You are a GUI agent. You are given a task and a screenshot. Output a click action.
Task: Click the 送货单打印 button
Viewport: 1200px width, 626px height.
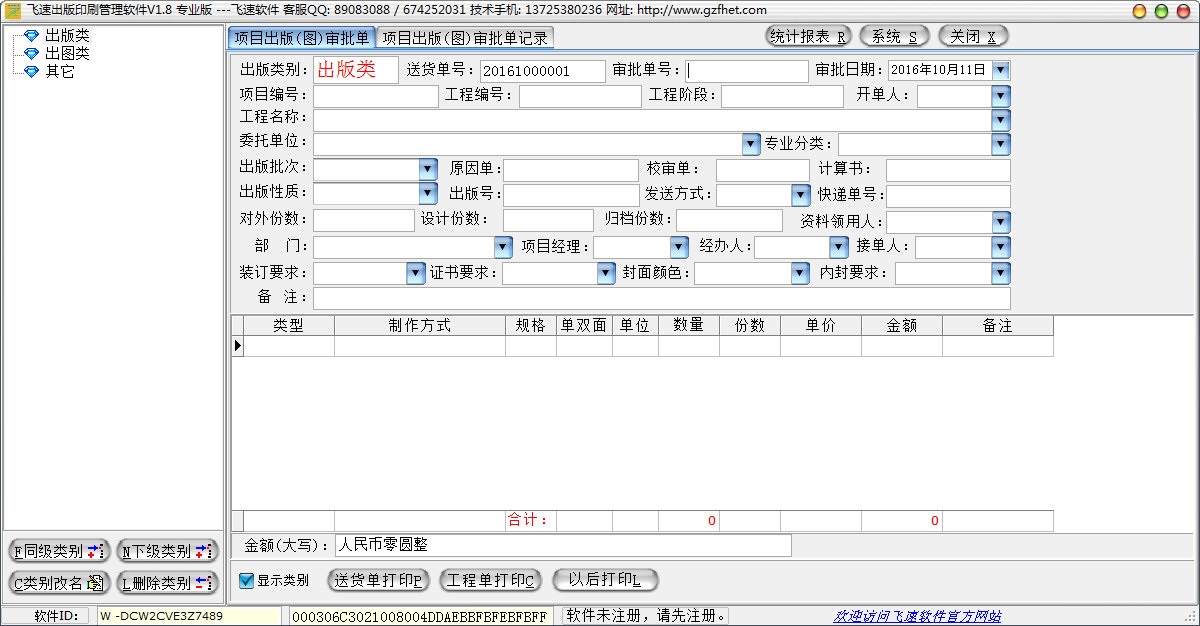coord(379,580)
